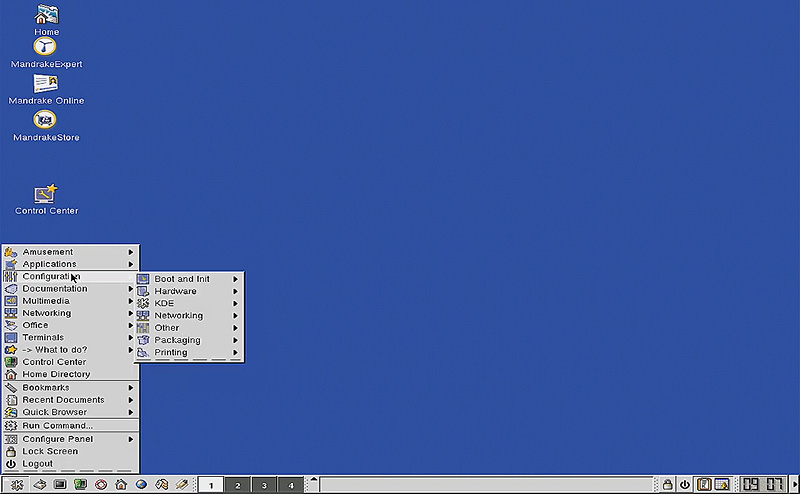The image size is (800, 494).
Task: Launch the globe web browser icon
Action: pyautogui.click(x=141, y=484)
